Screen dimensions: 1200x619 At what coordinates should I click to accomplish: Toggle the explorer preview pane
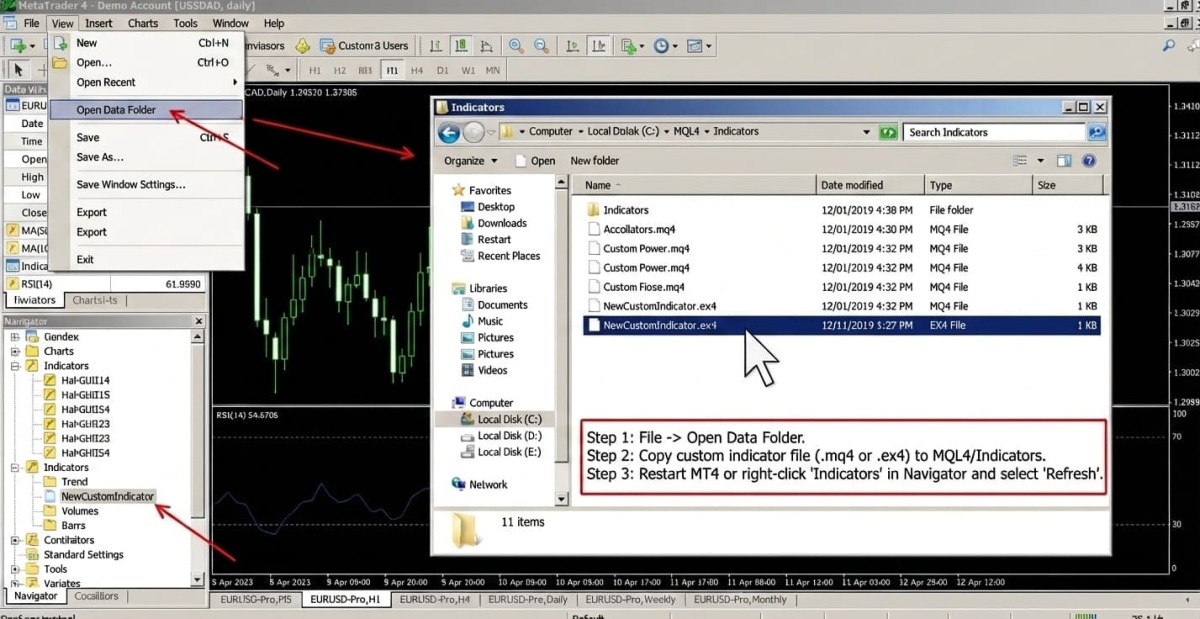(x=1064, y=160)
